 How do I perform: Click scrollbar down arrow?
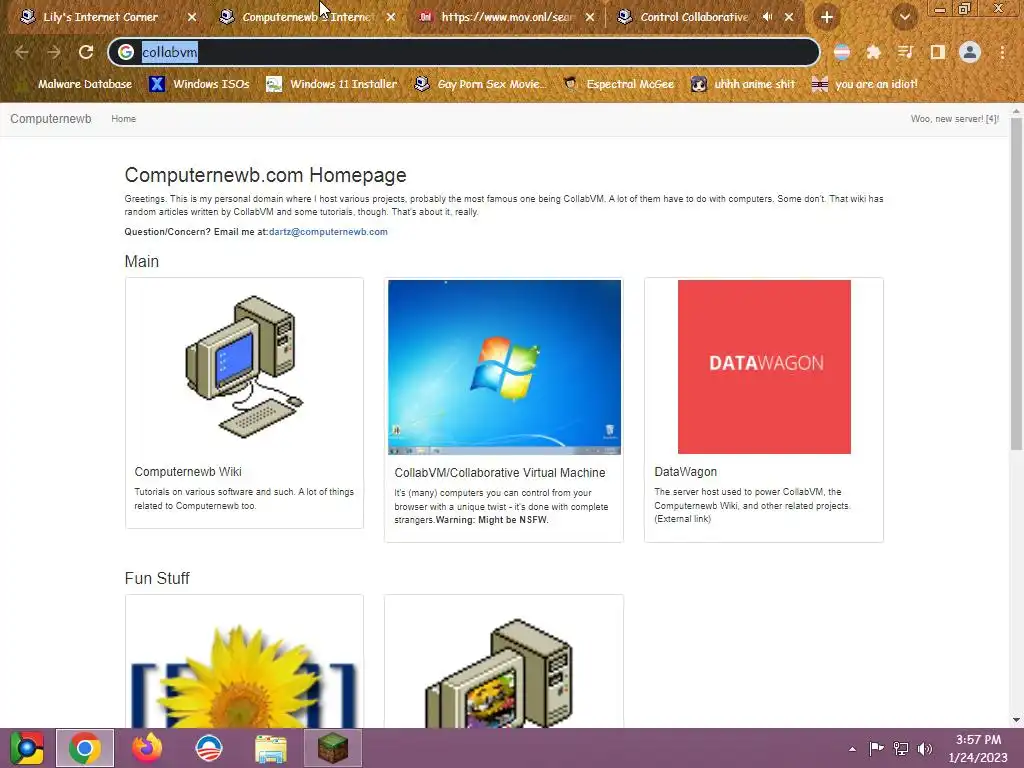point(1016,720)
